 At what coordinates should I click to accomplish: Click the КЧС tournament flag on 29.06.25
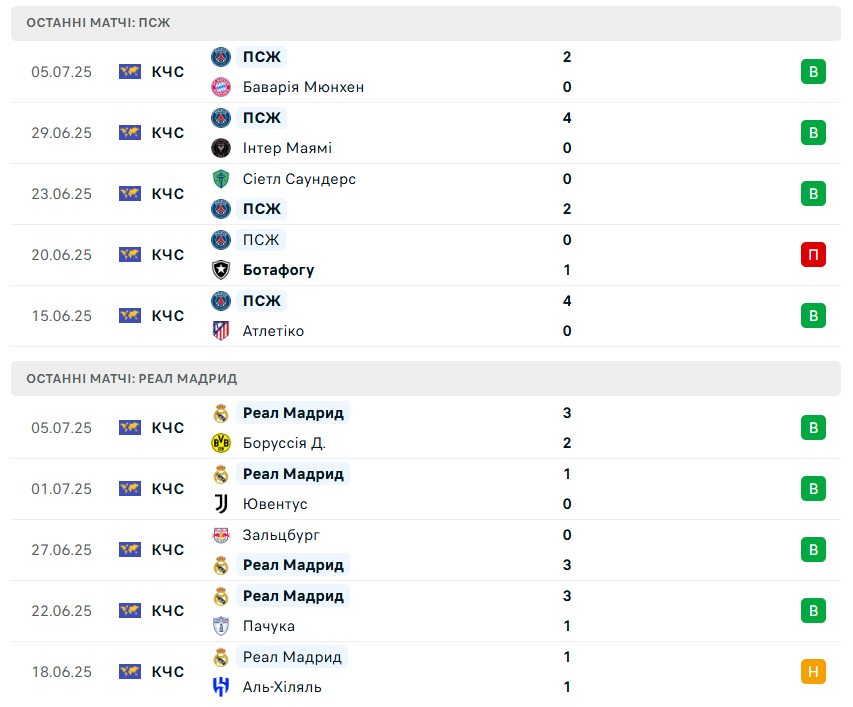click(x=130, y=133)
